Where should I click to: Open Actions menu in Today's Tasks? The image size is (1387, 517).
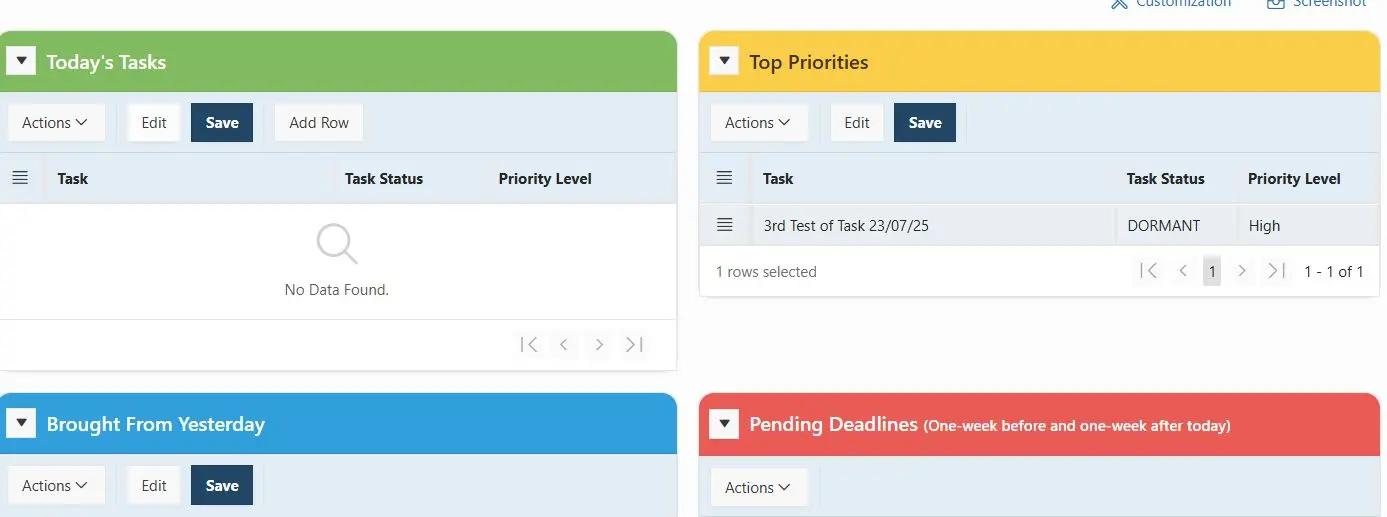tap(55, 122)
